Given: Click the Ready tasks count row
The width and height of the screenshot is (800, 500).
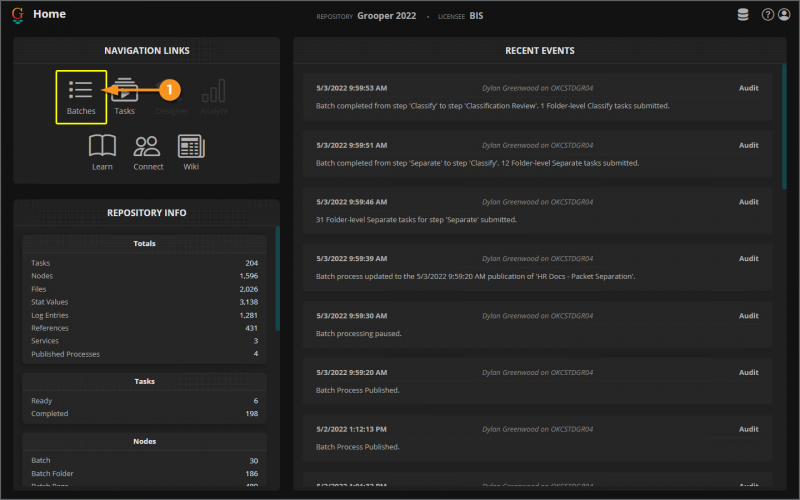Looking at the screenshot, I should tap(145, 400).
